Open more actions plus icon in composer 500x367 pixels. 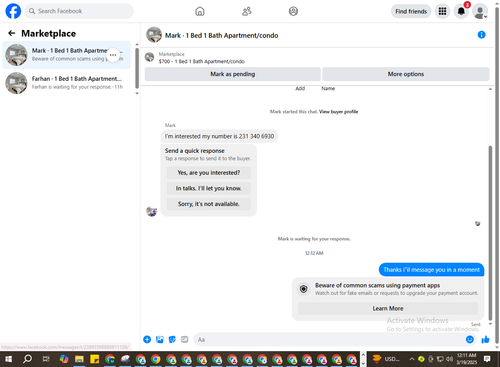[147, 339]
